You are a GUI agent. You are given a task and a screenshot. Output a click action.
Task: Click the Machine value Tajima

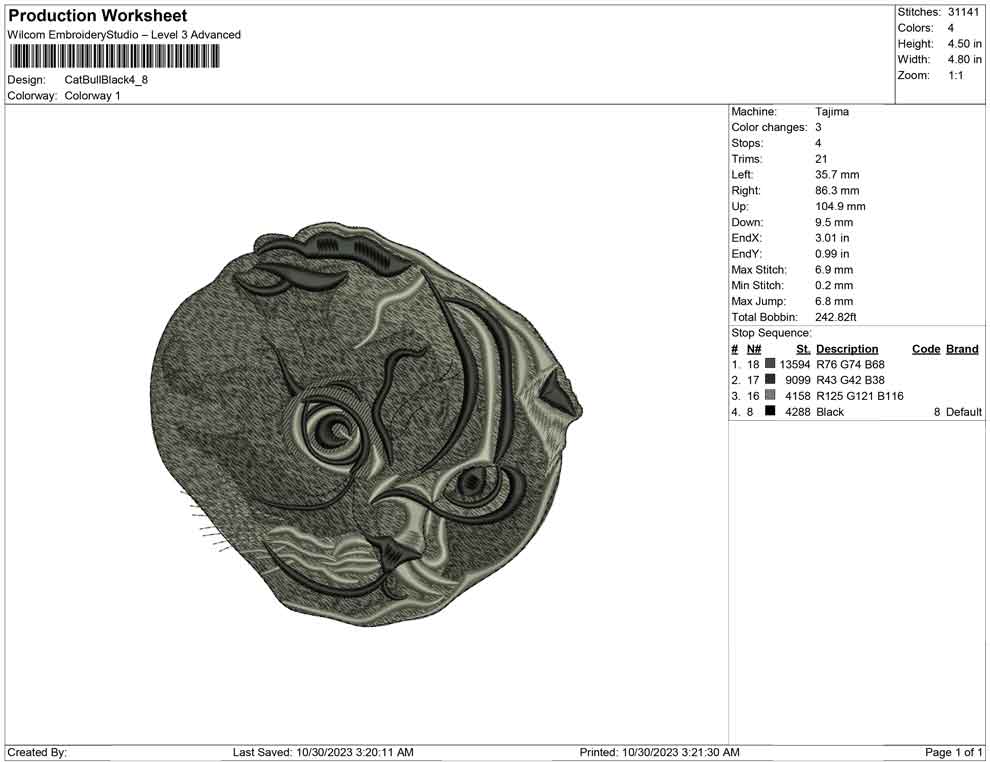pyautogui.click(x=832, y=112)
